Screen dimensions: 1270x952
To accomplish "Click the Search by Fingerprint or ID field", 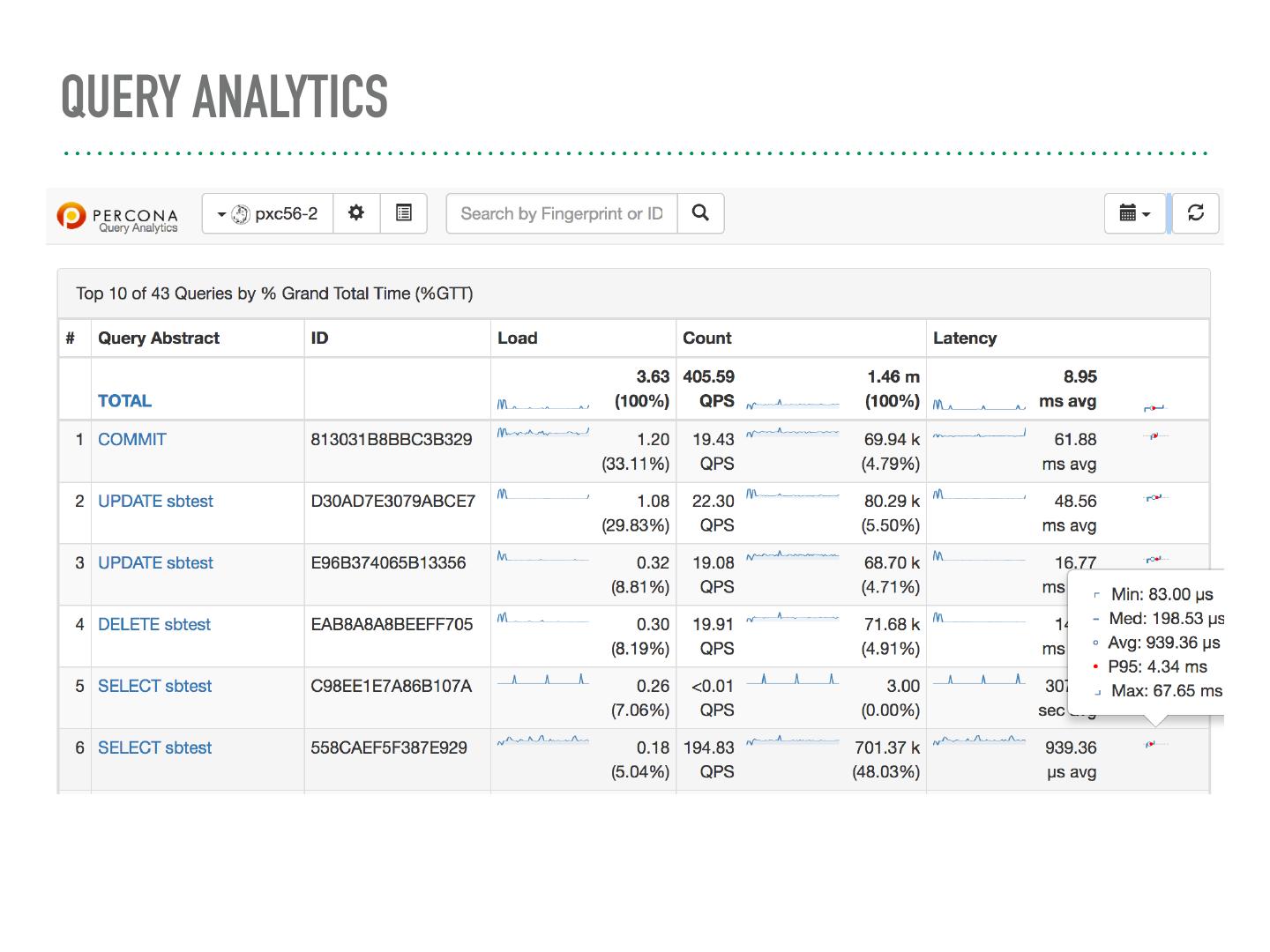I will (562, 213).
